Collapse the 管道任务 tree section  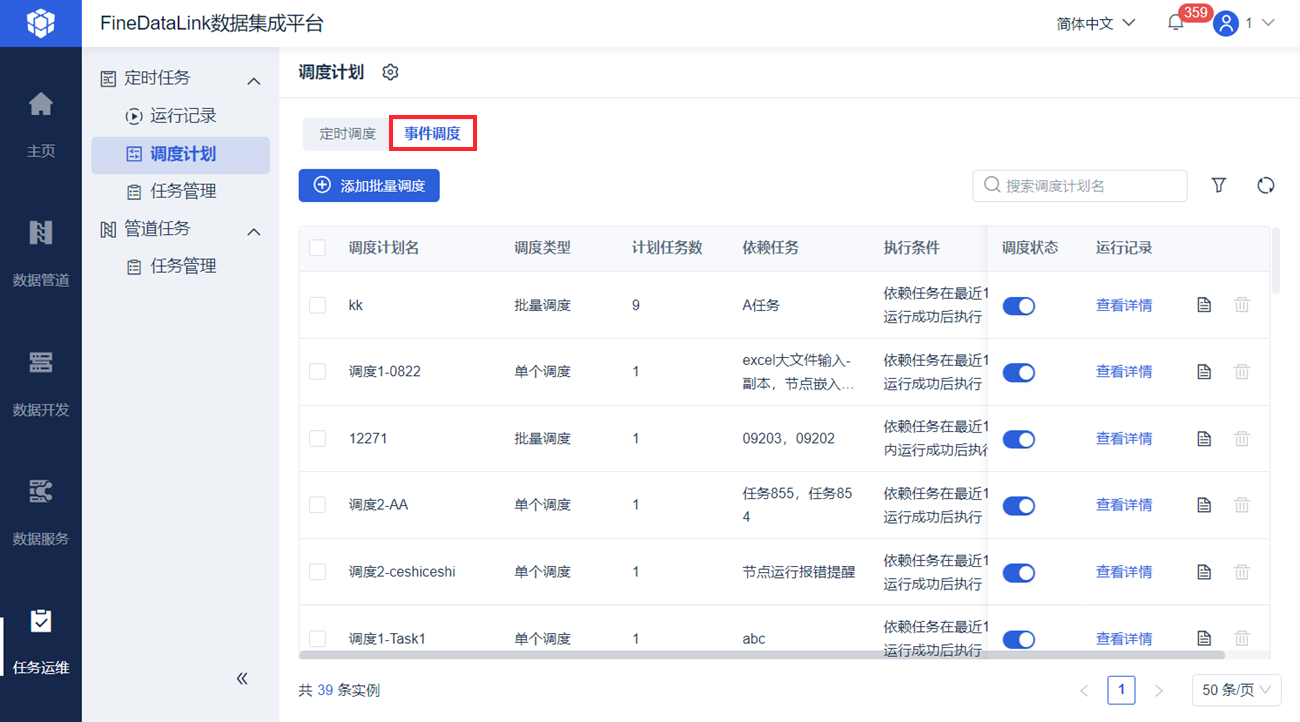254,231
